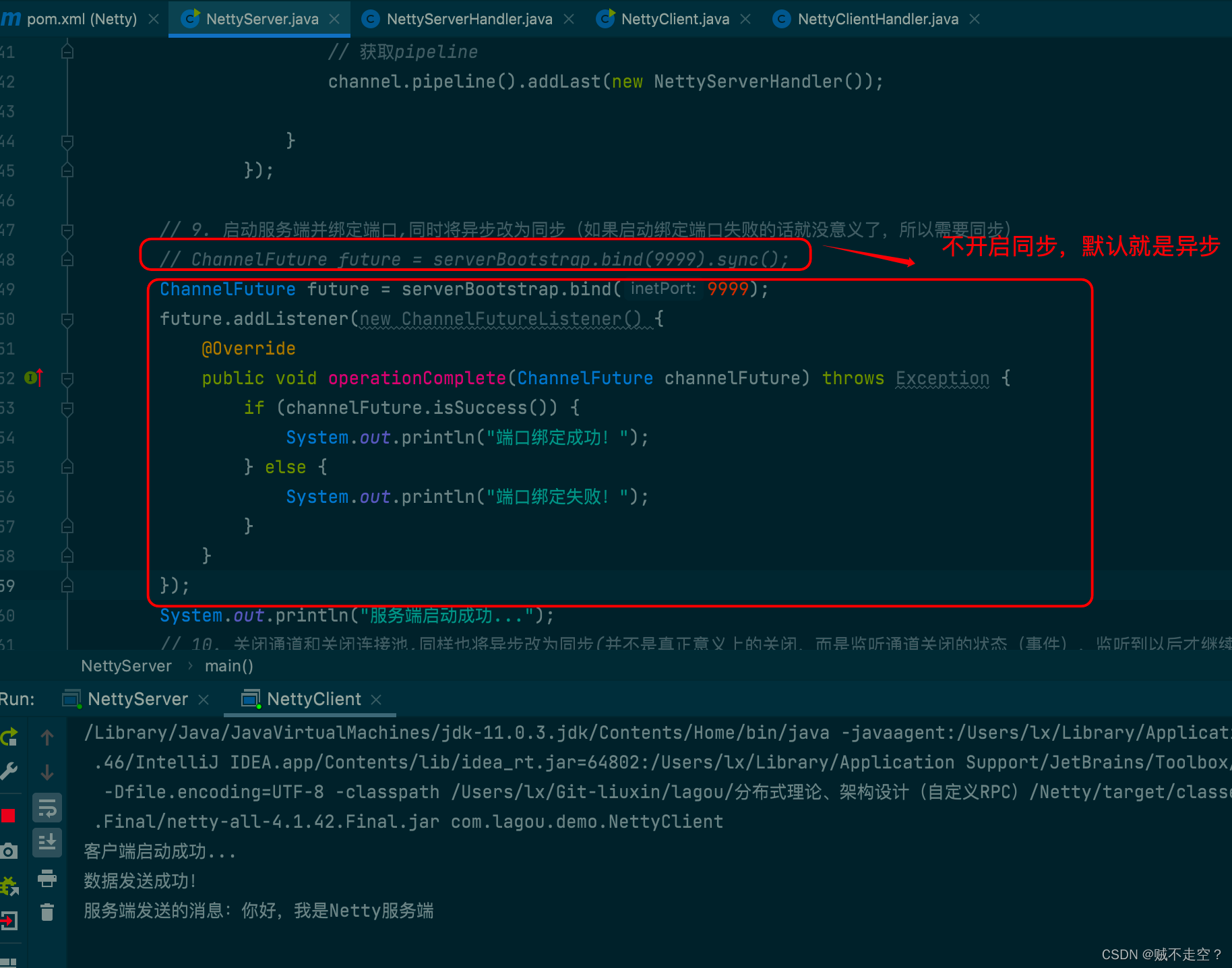Viewport: 1232px width, 968px height.
Task: Click the Exception type in throws clause
Action: pos(942,378)
